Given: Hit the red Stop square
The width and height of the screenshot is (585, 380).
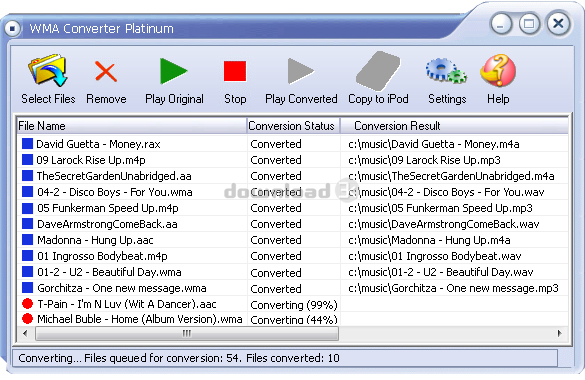Looking at the screenshot, I should click(235, 71).
